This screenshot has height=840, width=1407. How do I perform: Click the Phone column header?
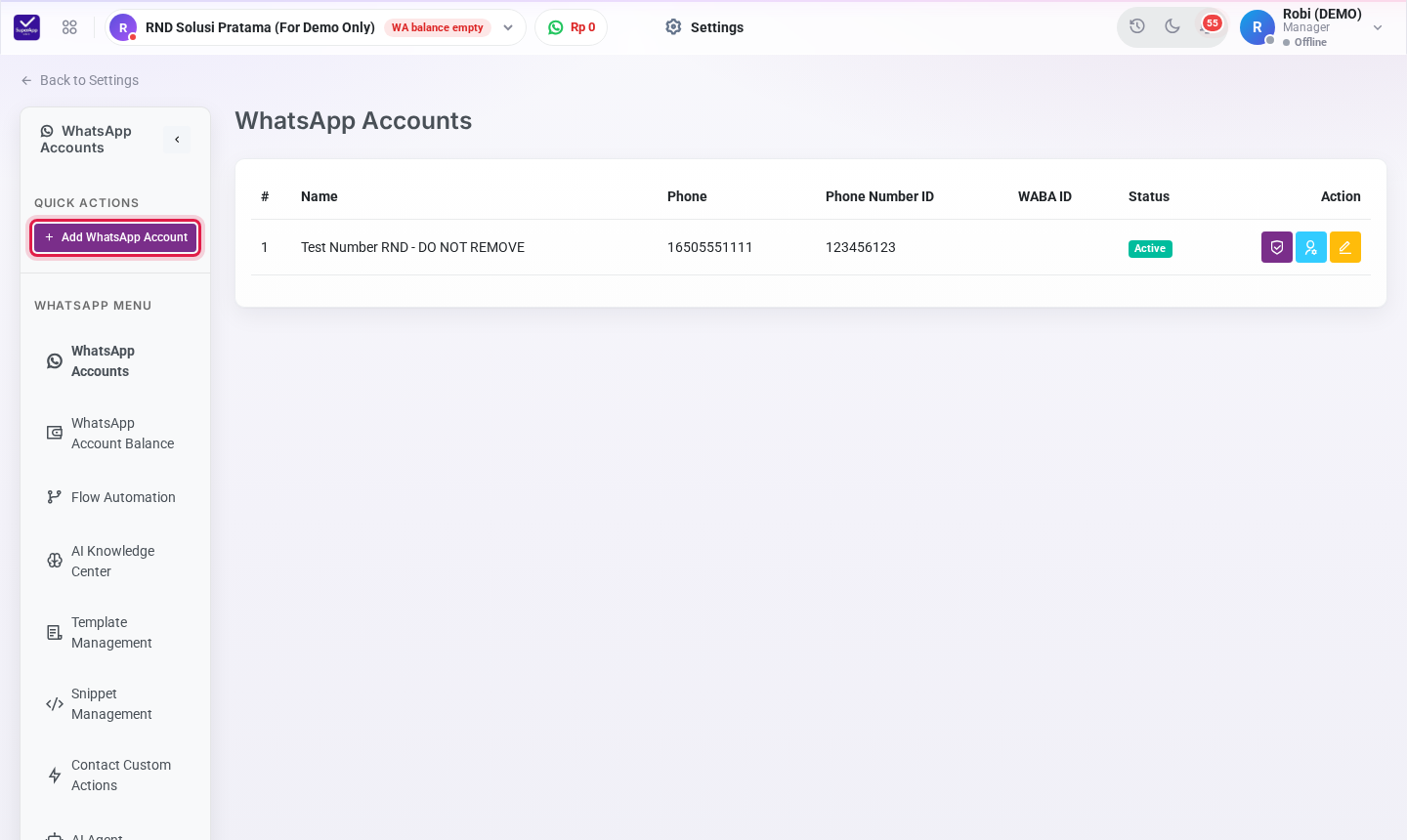687,196
